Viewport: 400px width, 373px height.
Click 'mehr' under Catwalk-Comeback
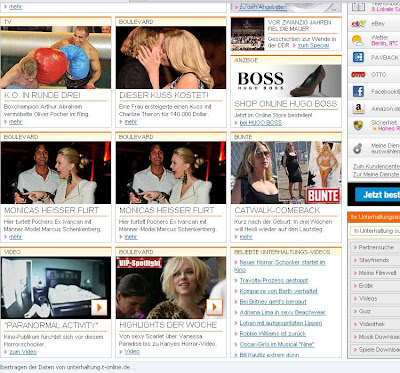[246, 237]
